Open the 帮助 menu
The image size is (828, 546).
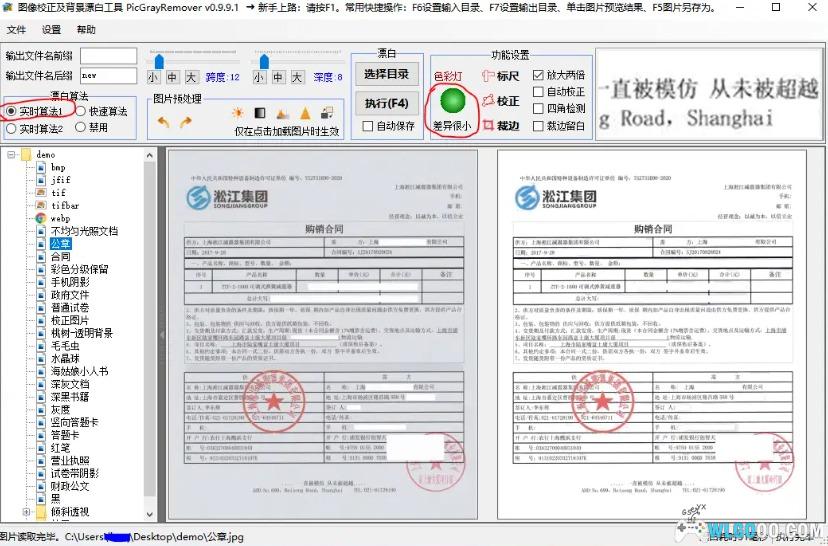pos(86,30)
